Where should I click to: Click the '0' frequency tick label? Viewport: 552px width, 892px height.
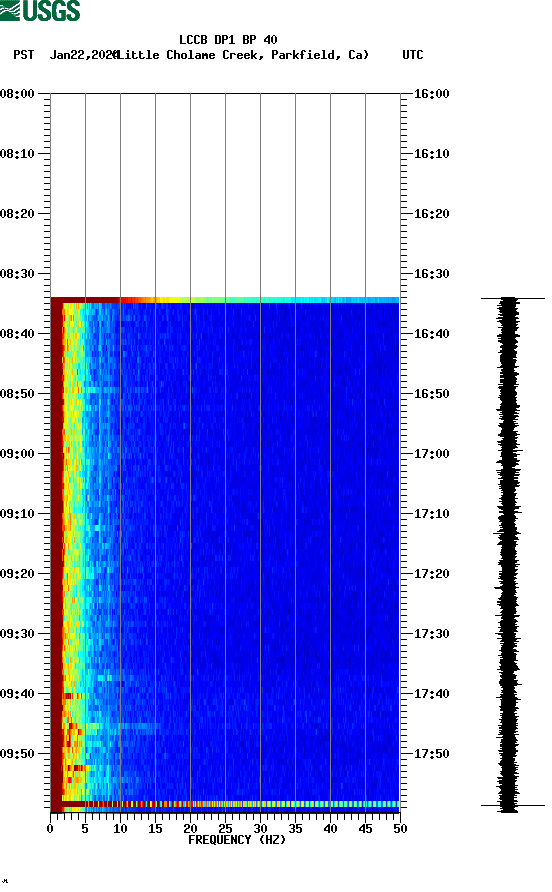[x=50, y=829]
